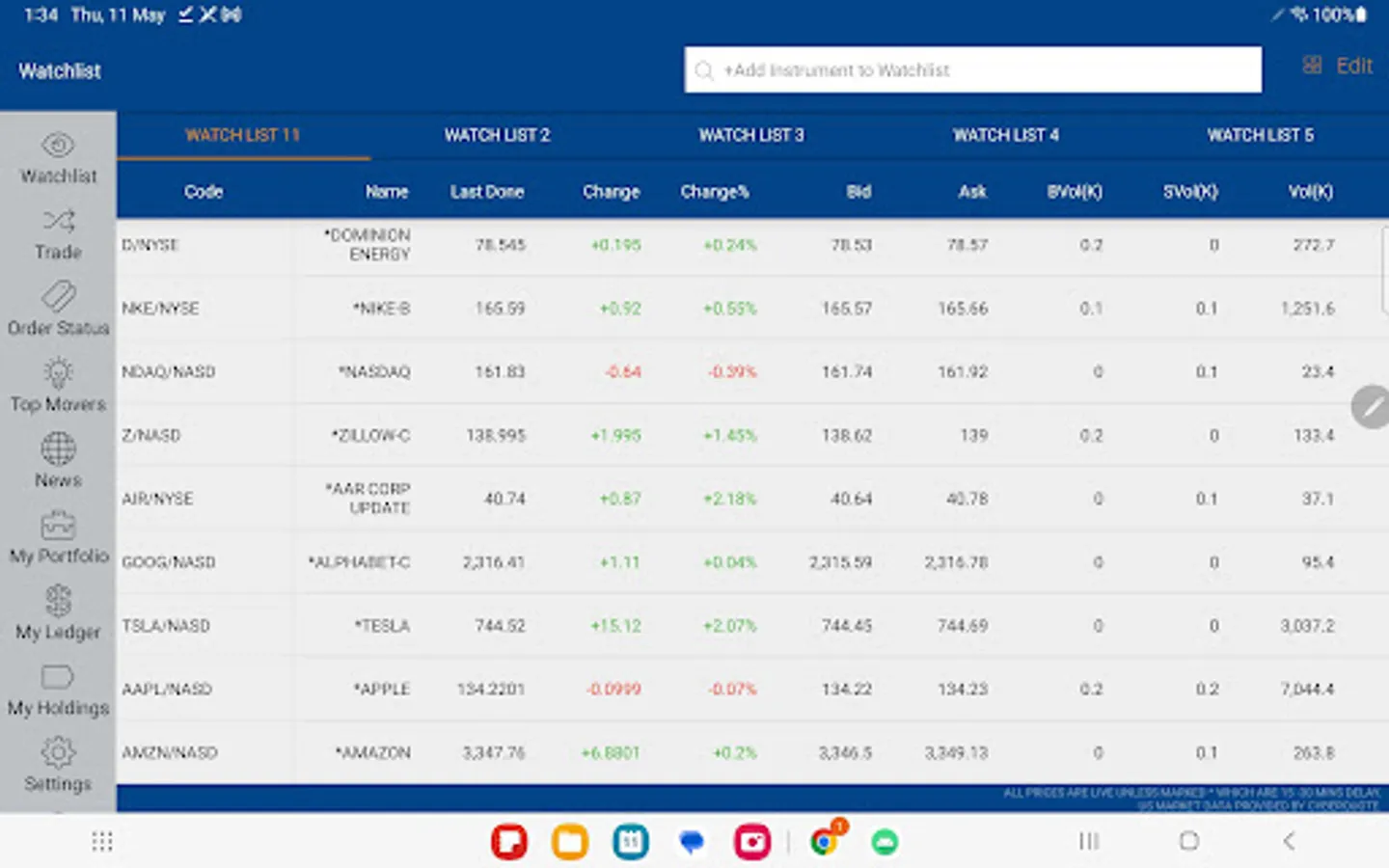The width and height of the screenshot is (1389, 868).
Task: Switch to Watch List 4 tab
Action: (1005, 135)
